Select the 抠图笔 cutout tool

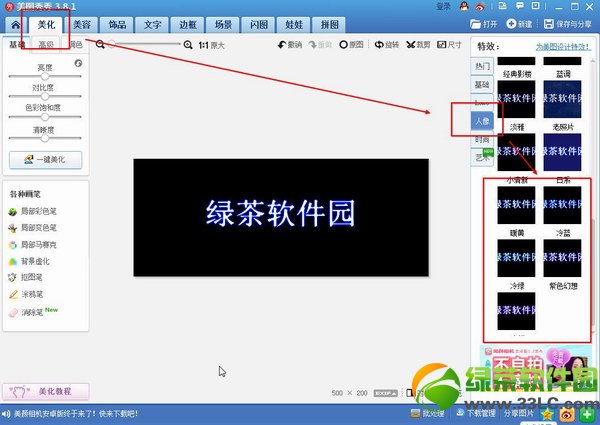point(26,277)
